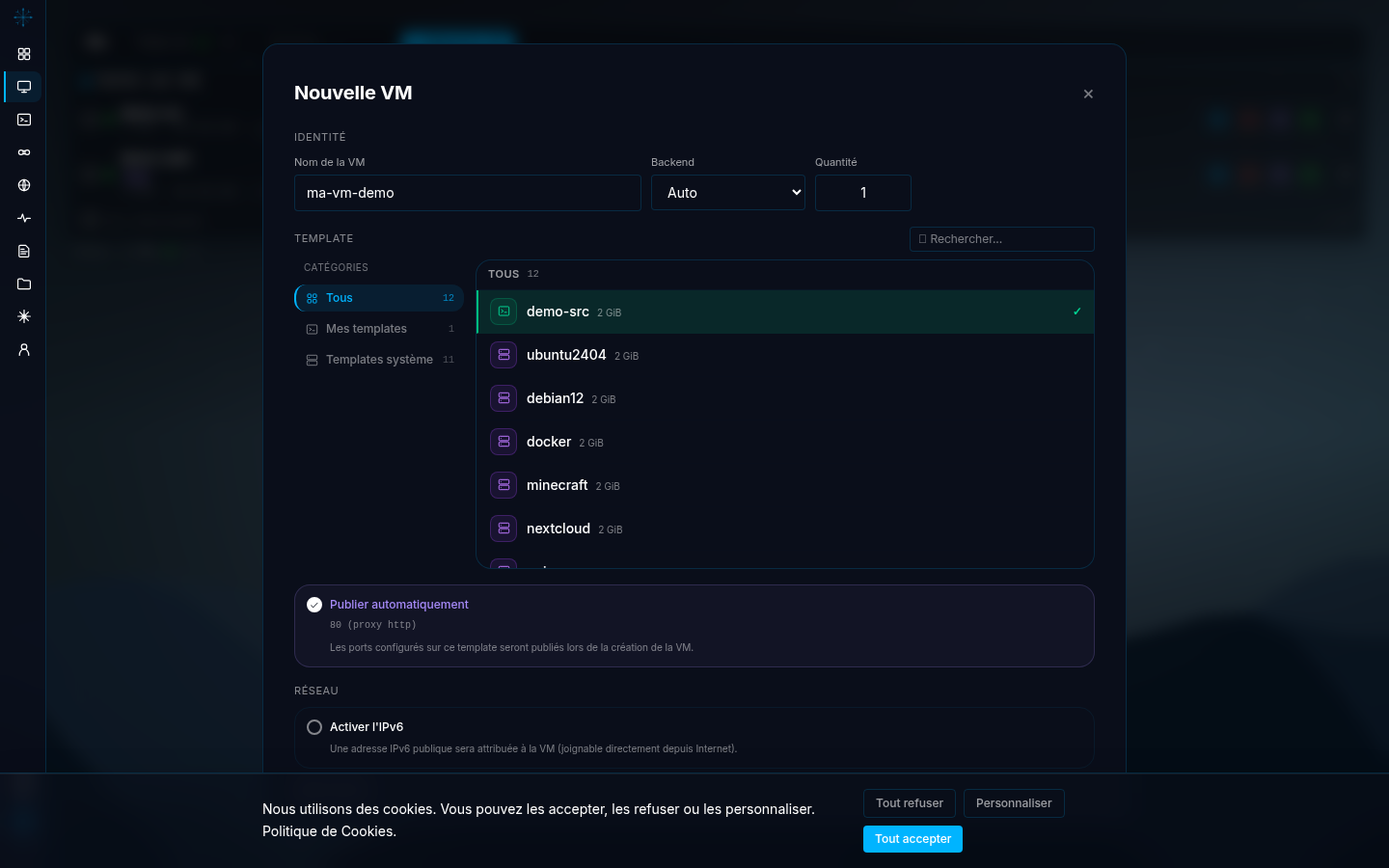Choose the docker template
This screenshot has height=868, width=1389.
coord(785,442)
